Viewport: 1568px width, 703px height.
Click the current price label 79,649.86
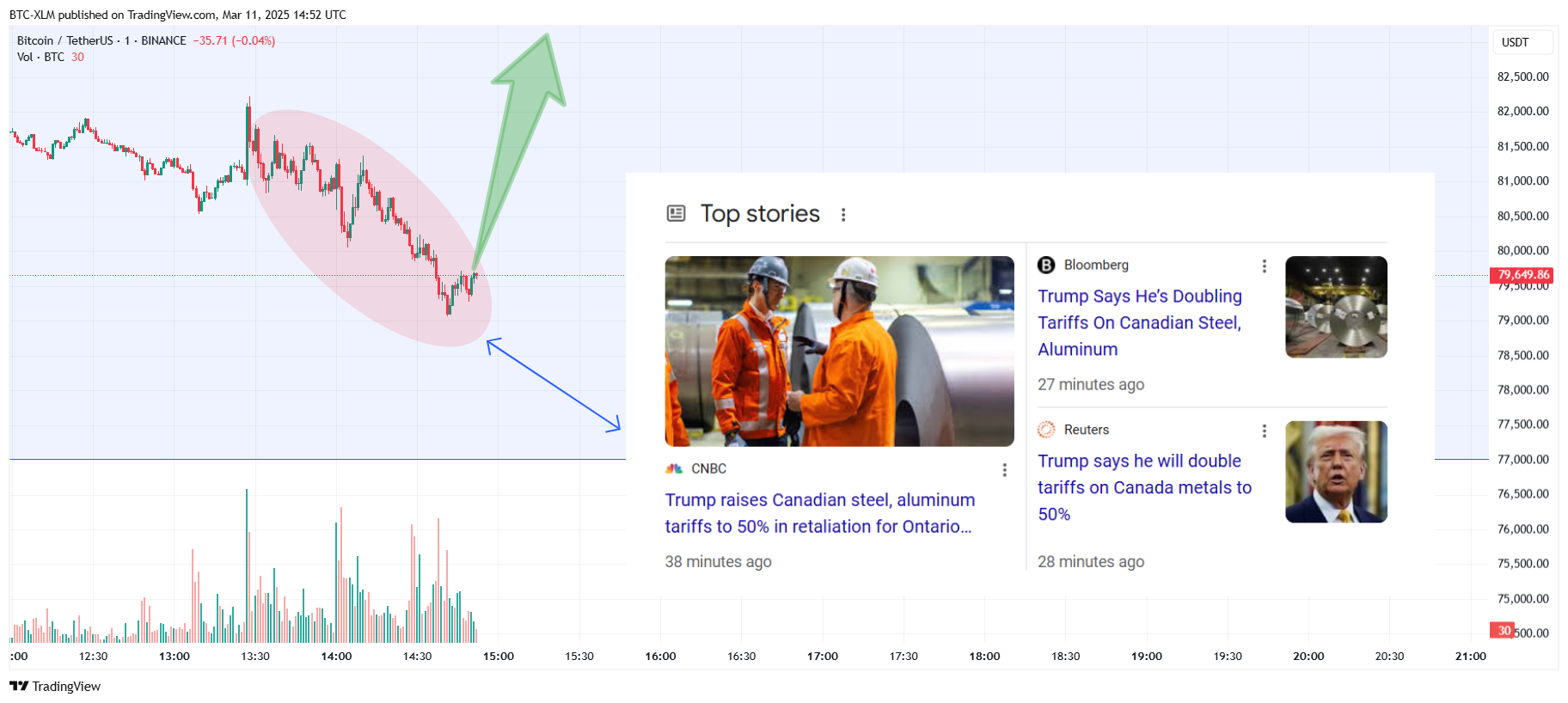point(1522,275)
